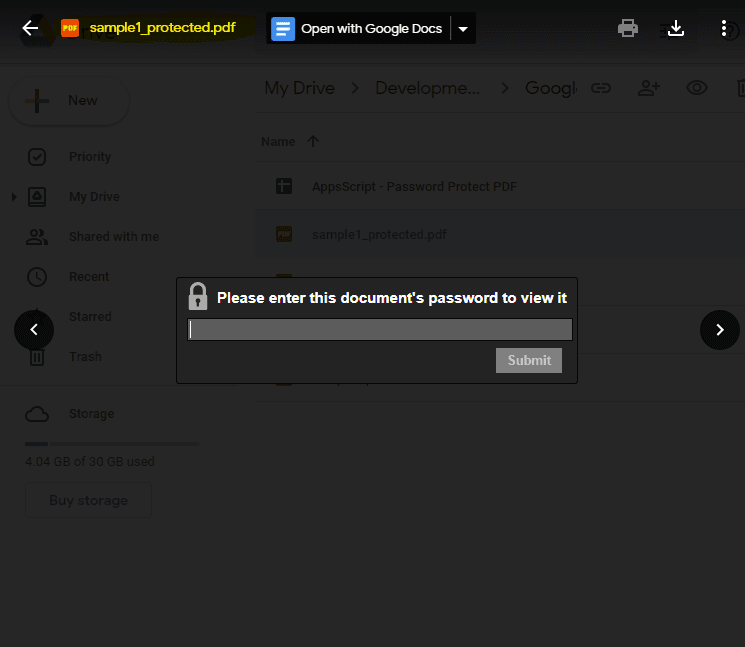This screenshot has width=745, height=647.
Task: Go to the previous file arrow
Action: [x=34, y=330]
